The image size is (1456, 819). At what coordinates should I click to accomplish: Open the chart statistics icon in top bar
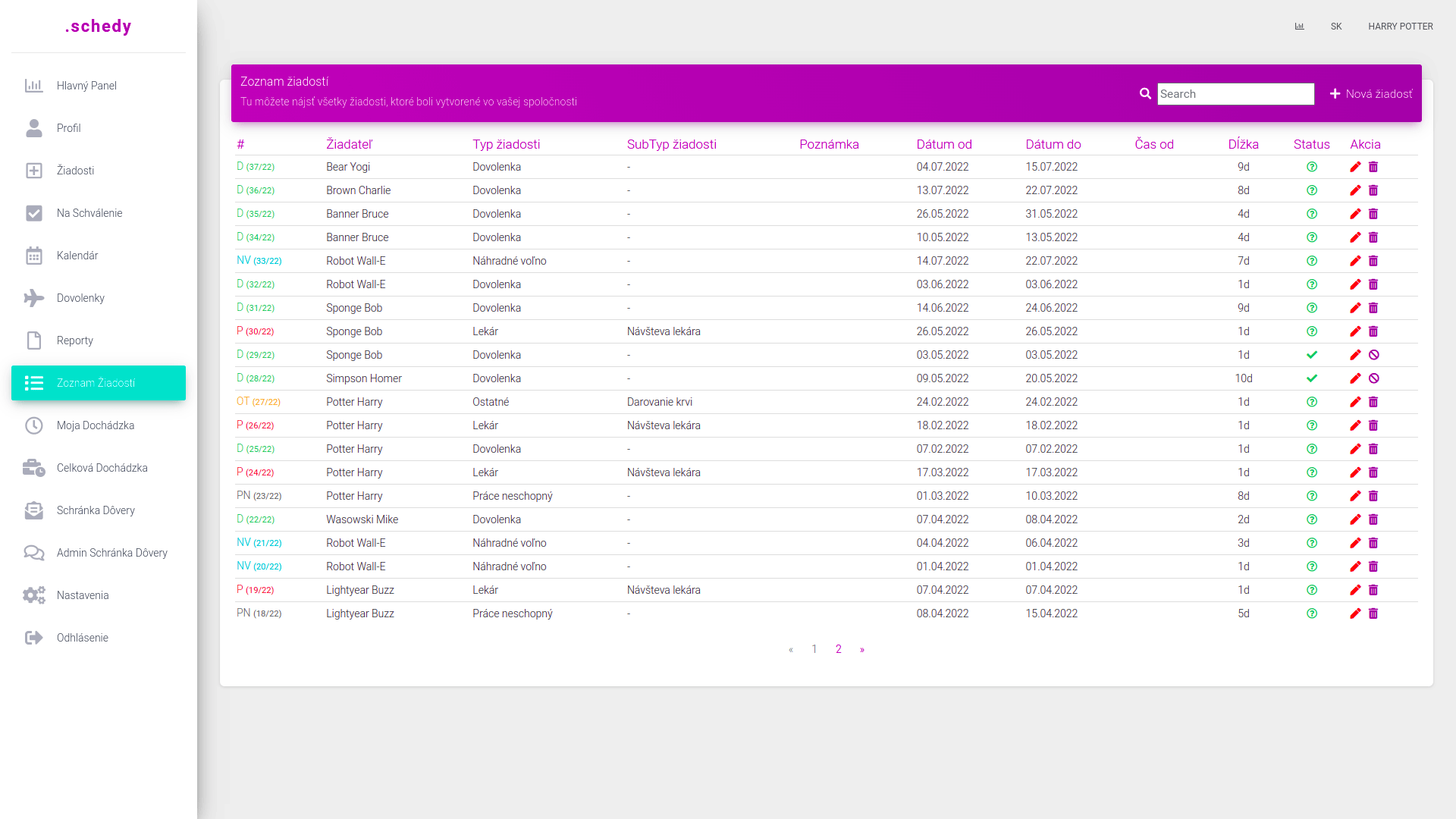1299,27
